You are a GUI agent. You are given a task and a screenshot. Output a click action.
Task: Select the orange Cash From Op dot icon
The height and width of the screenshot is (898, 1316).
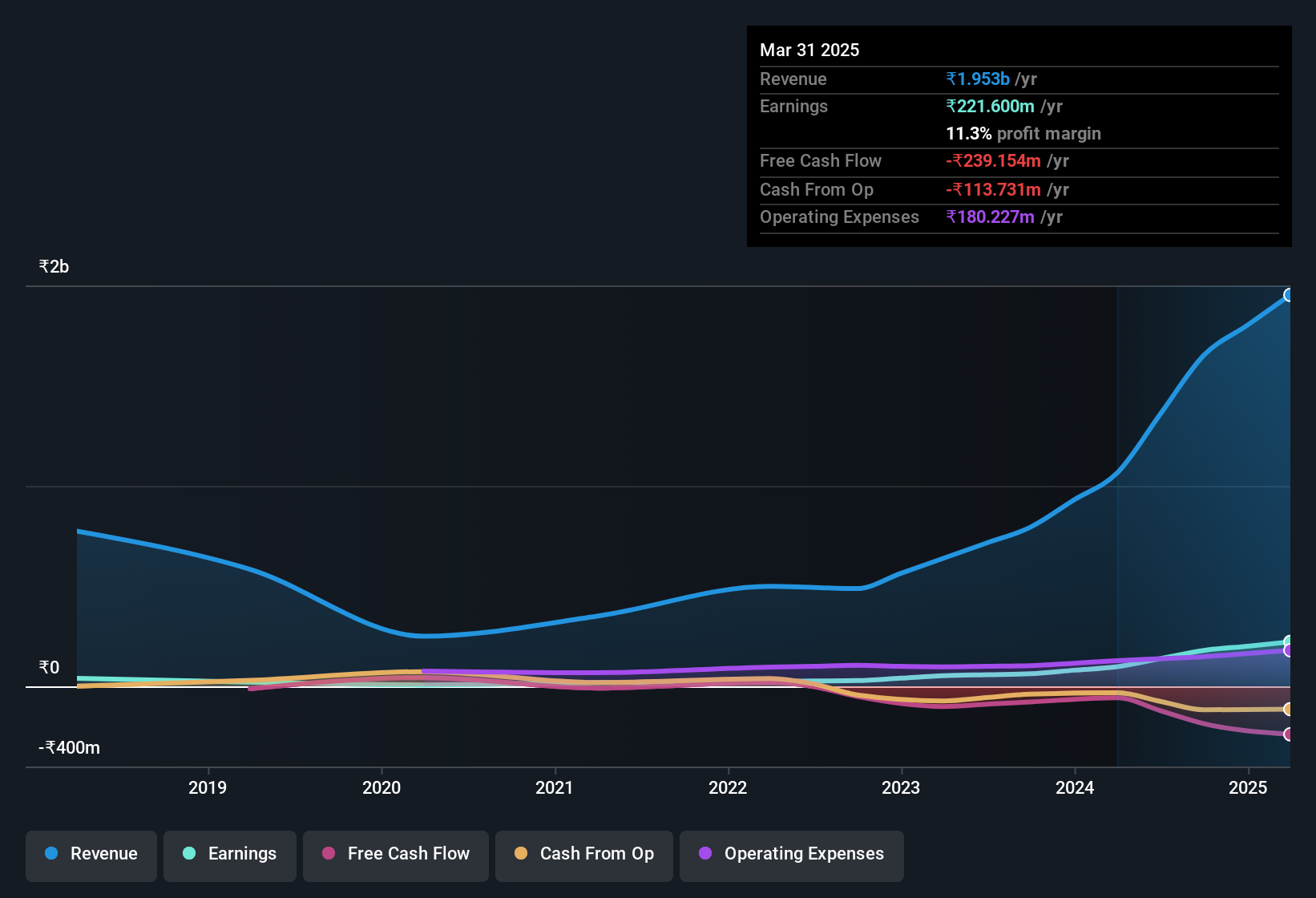coord(521,854)
